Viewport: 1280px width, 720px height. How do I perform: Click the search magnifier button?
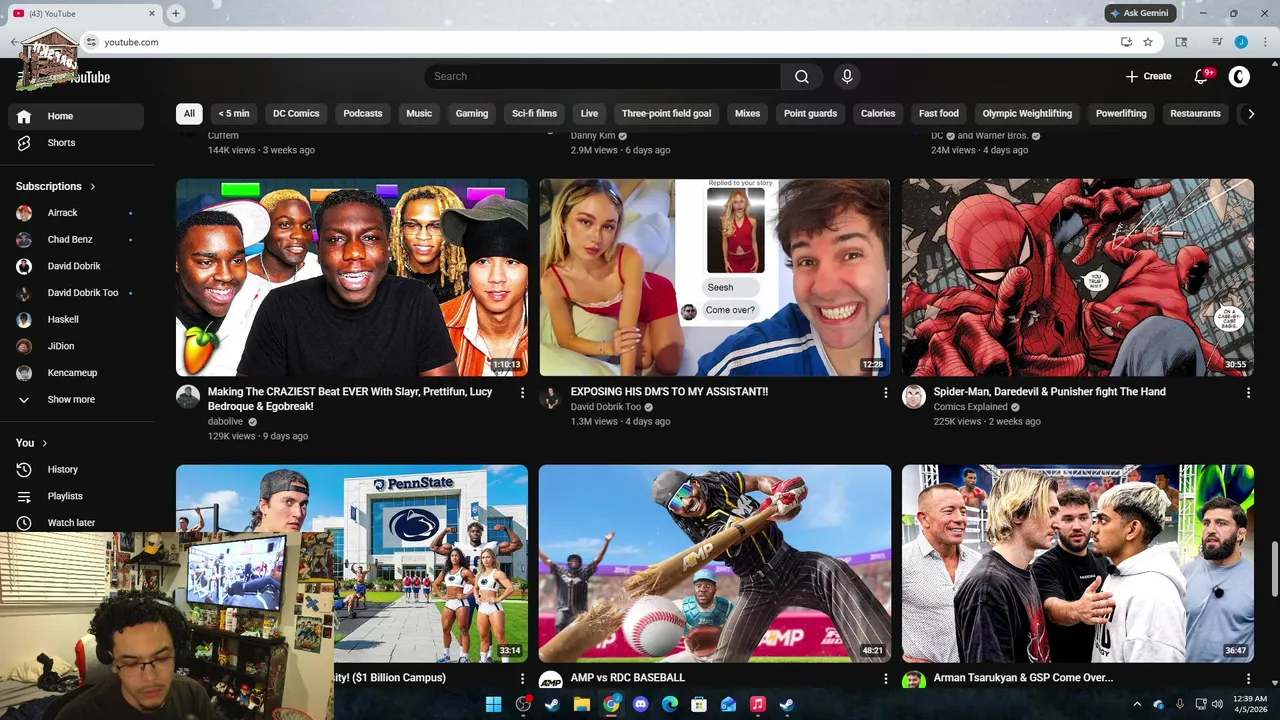click(802, 77)
